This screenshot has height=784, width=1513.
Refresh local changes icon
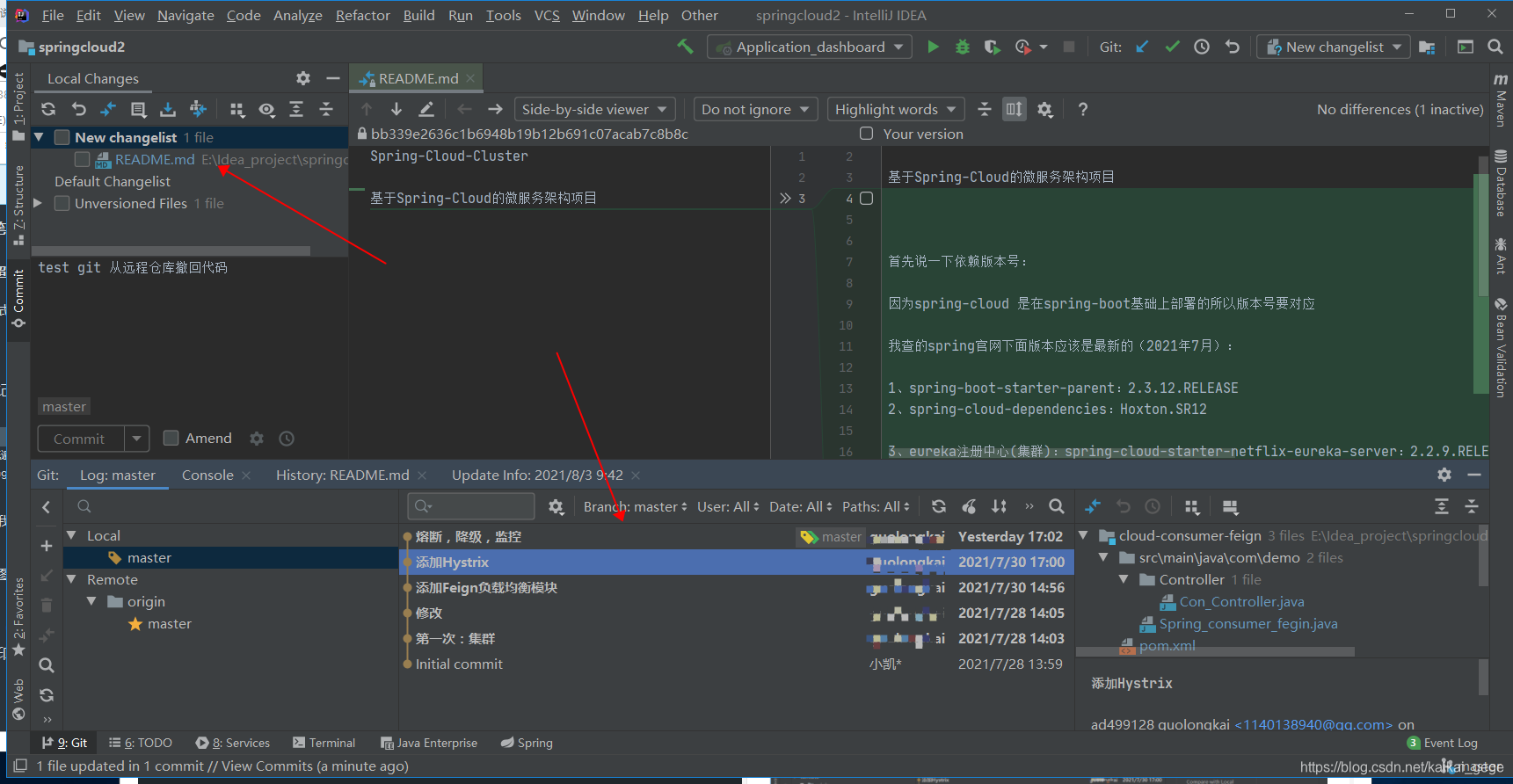(48, 109)
